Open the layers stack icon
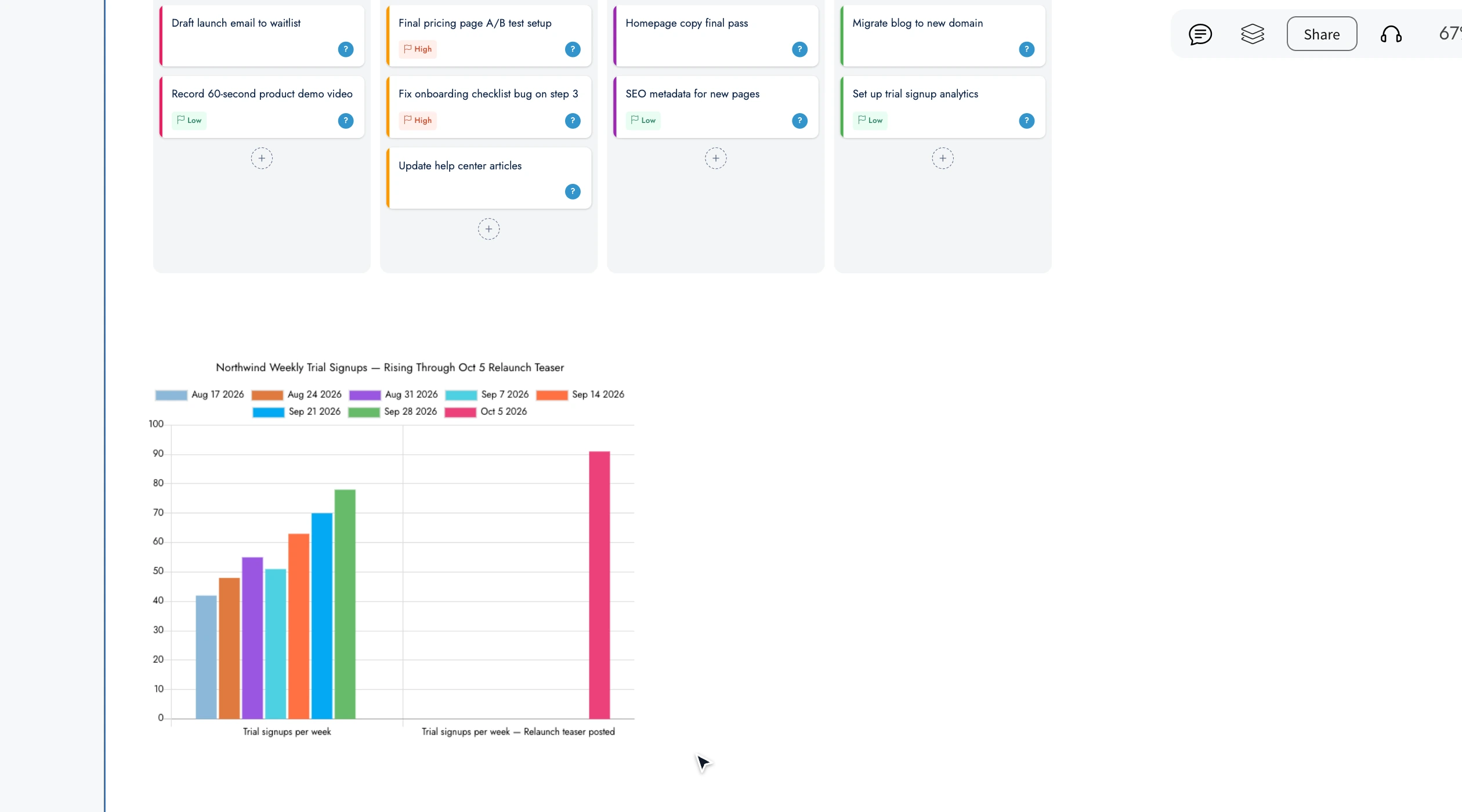This screenshot has width=1462, height=812. click(x=1253, y=34)
